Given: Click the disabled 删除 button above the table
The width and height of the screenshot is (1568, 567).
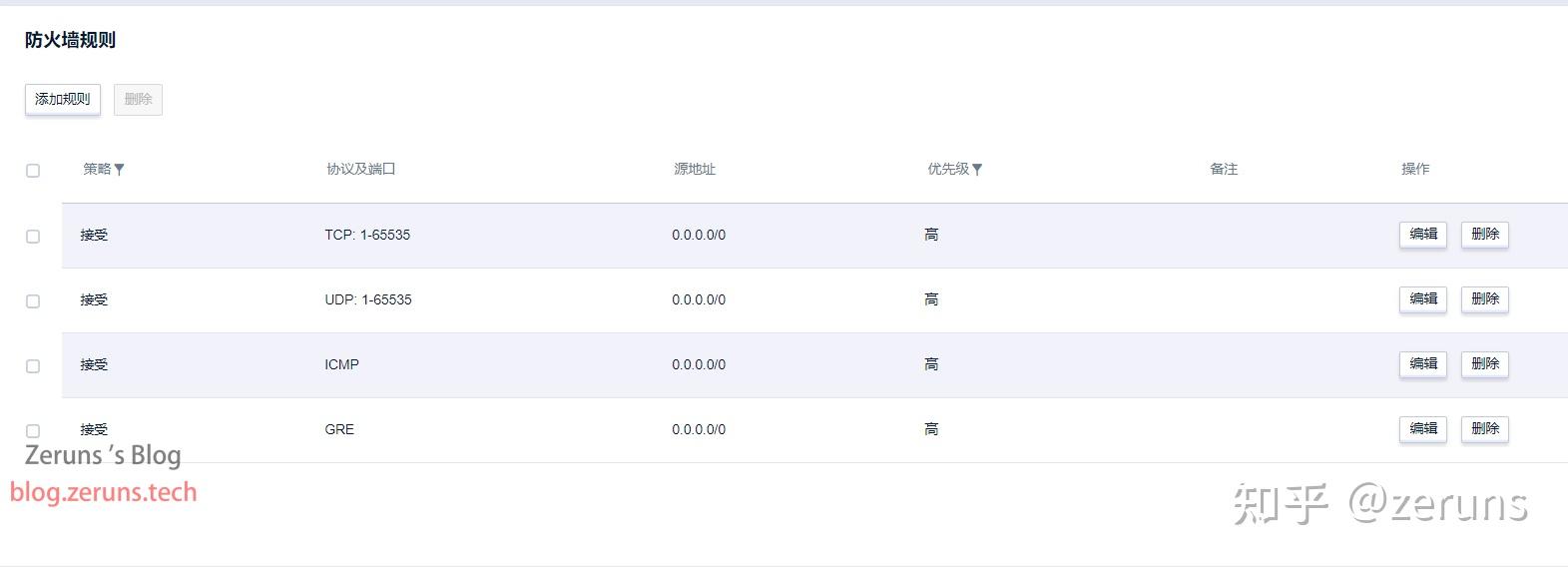Looking at the screenshot, I should point(138,99).
